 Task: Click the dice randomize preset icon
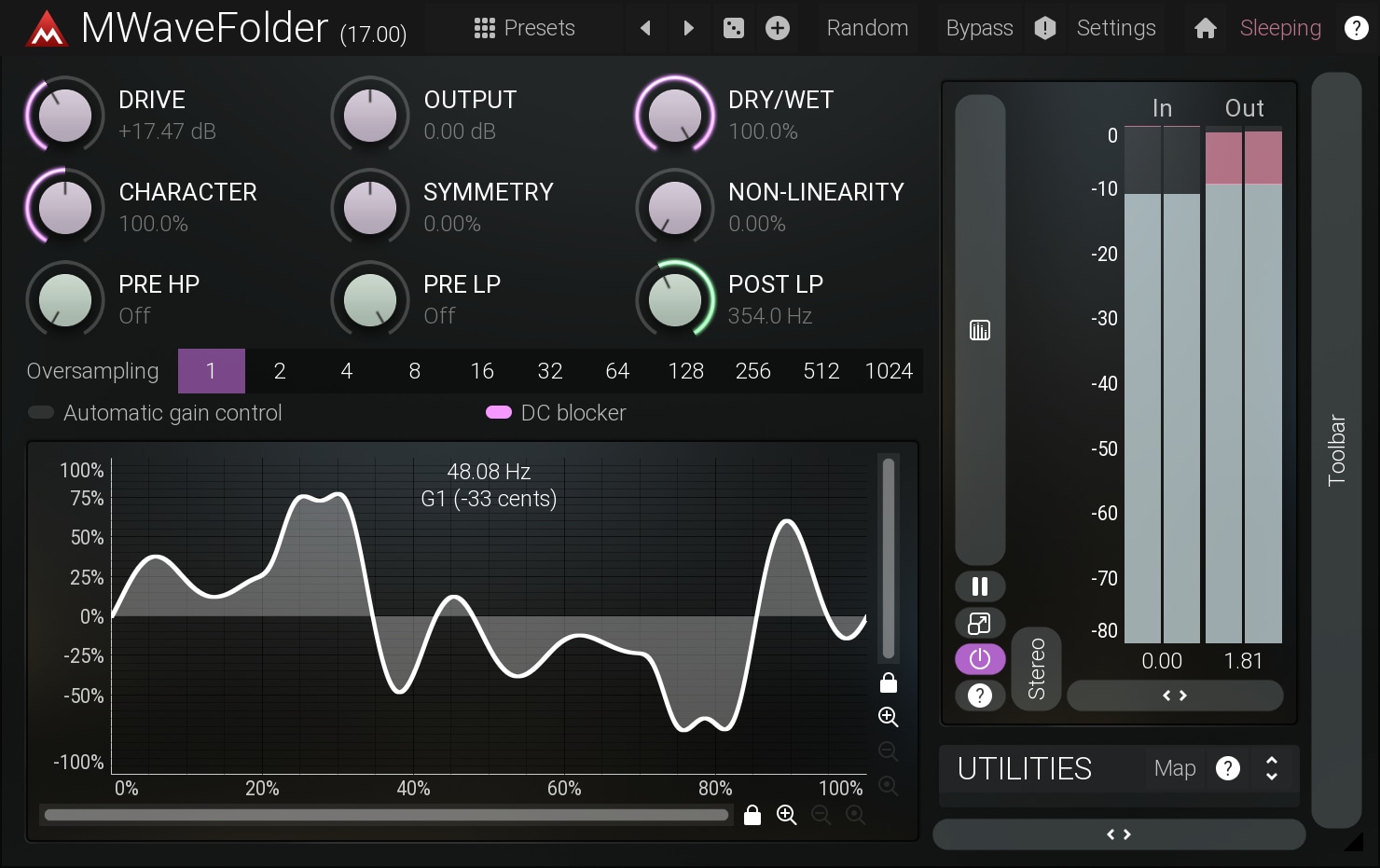(x=734, y=28)
